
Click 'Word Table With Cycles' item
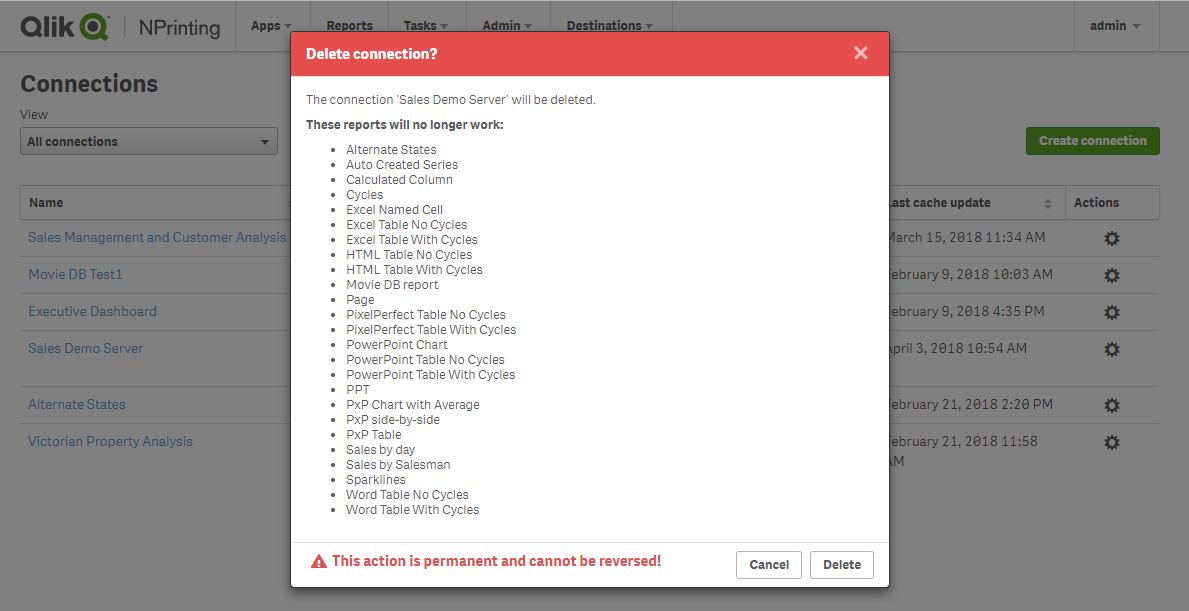[x=413, y=510]
